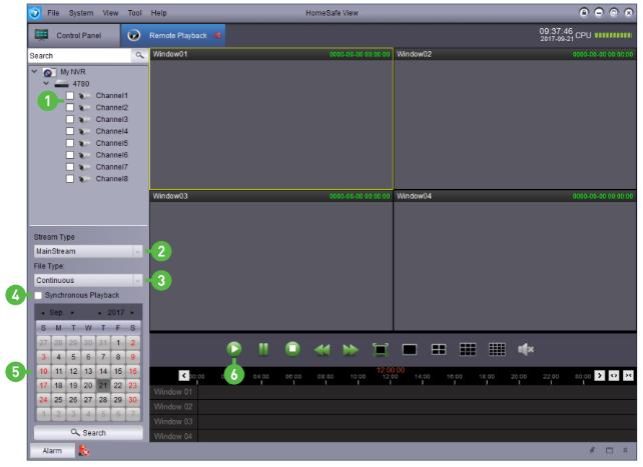The image size is (643, 467).
Task: Check the Channel1 checkbox
Action: (x=70, y=96)
